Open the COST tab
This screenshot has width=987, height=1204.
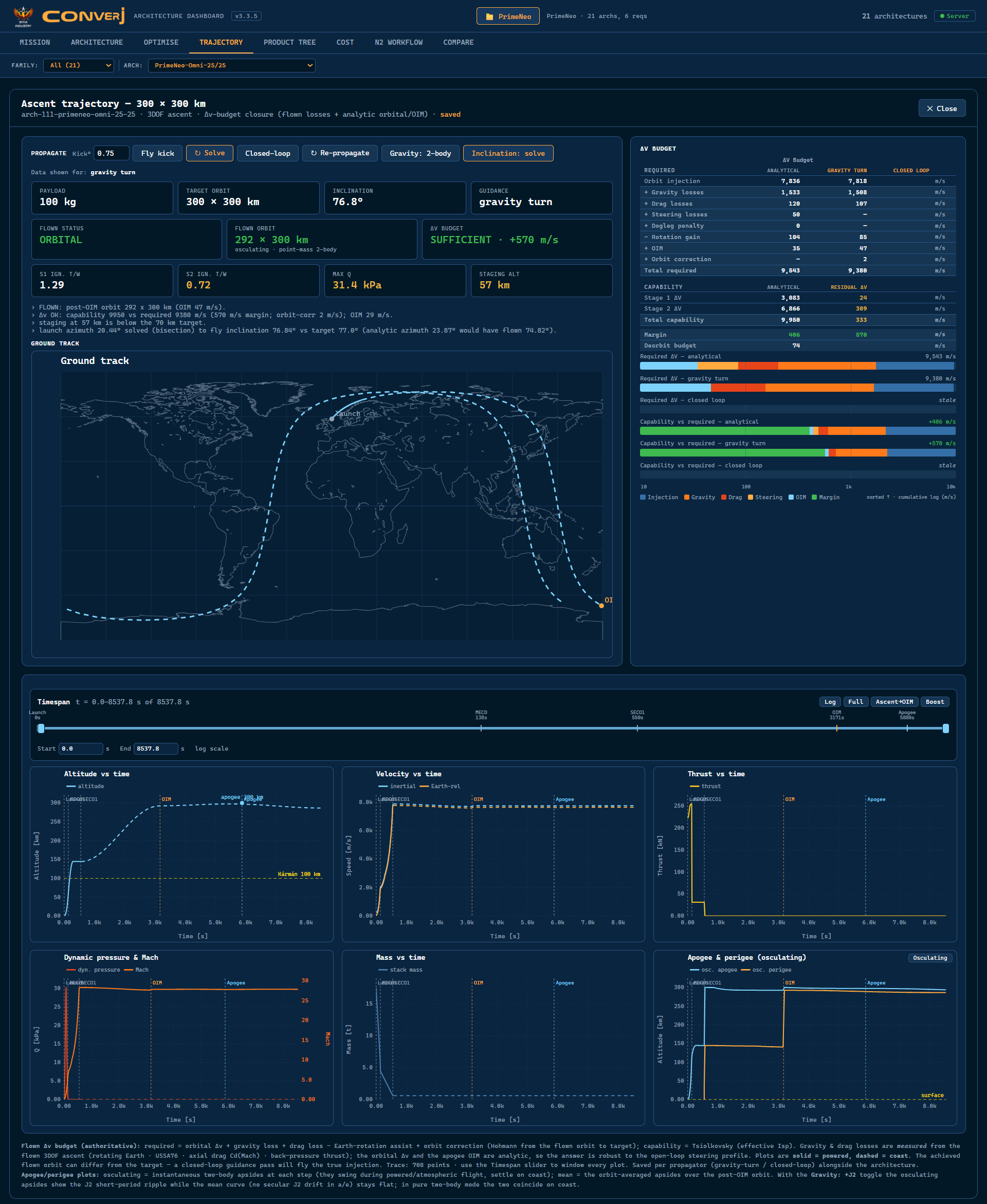(345, 42)
